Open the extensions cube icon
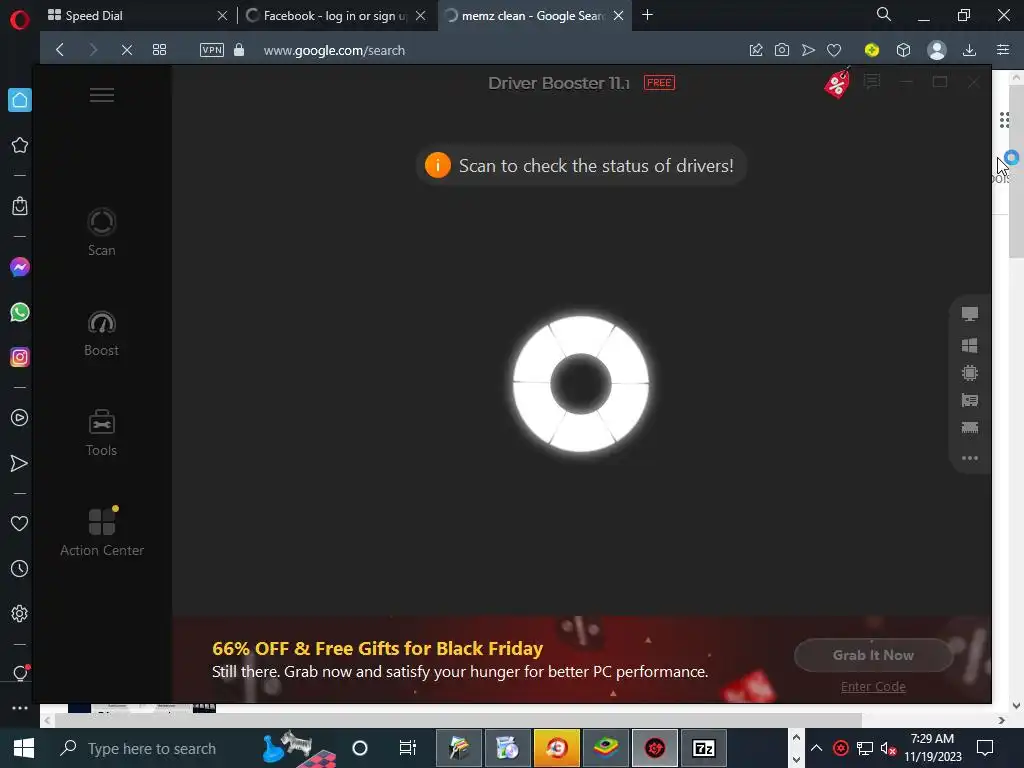Image resolution: width=1024 pixels, height=768 pixels. (x=903, y=50)
